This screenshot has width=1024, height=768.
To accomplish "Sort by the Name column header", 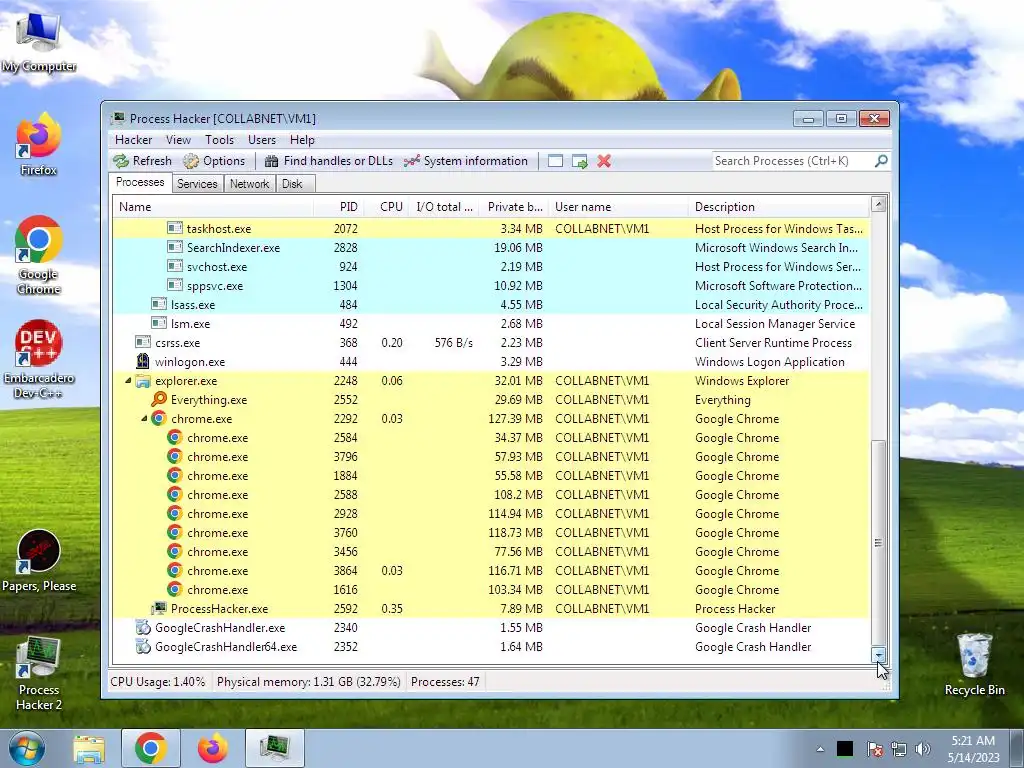I will pyautogui.click(x=213, y=206).
